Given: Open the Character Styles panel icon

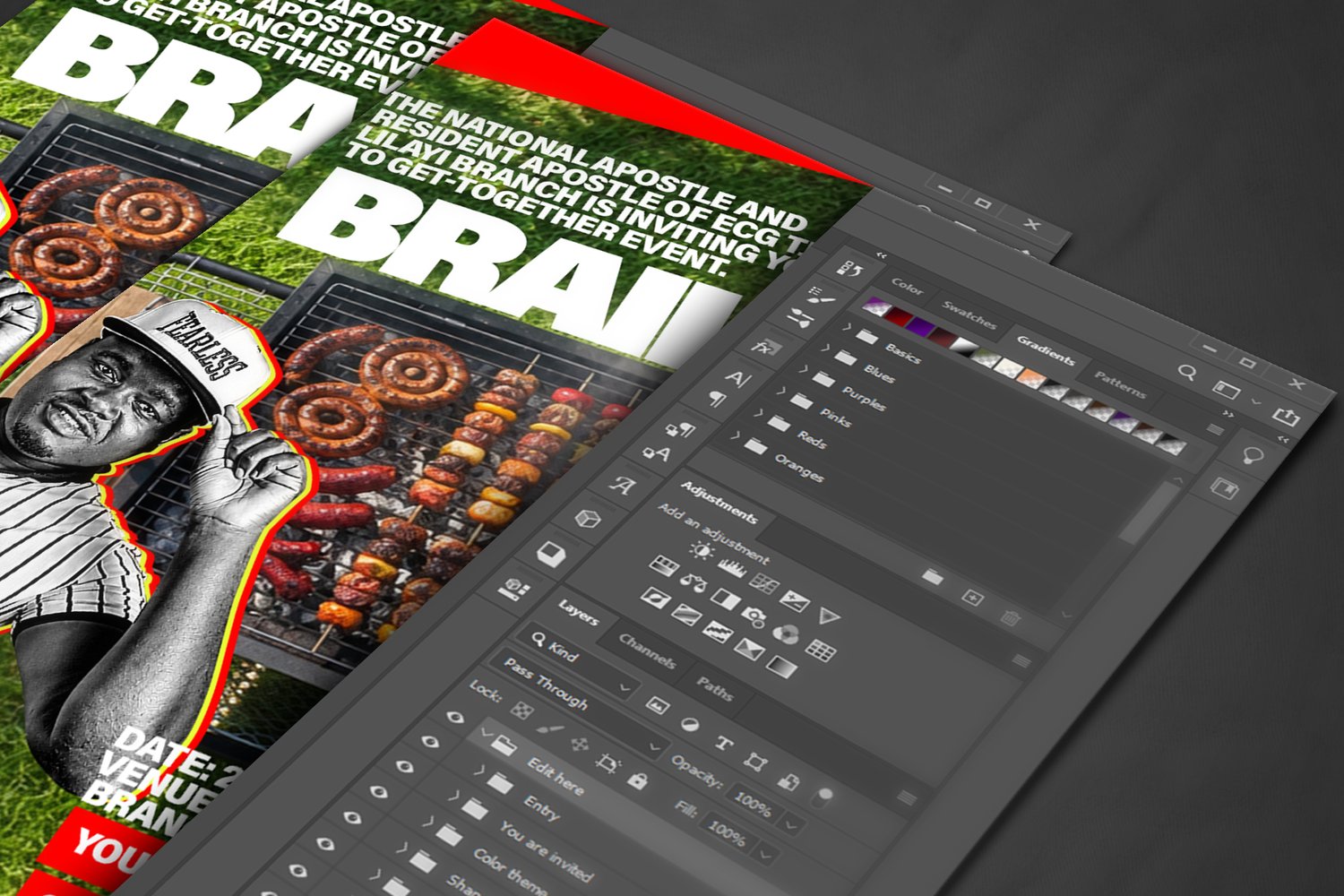Looking at the screenshot, I should [657, 454].
